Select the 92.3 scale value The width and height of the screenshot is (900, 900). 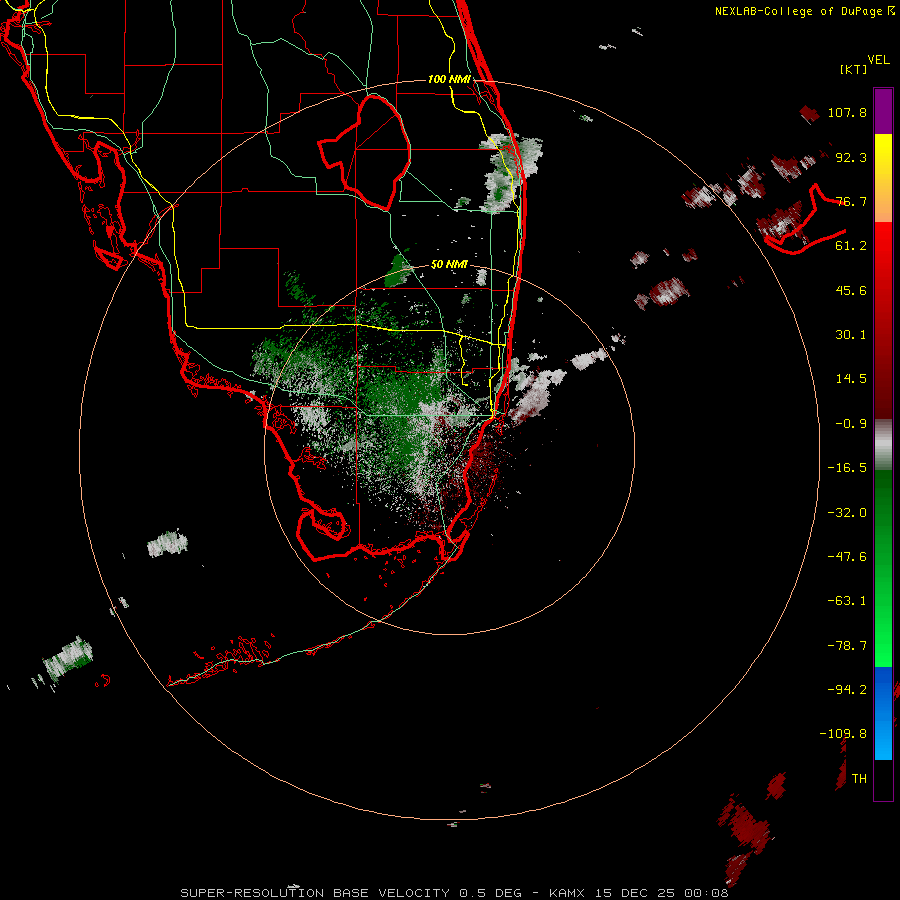851,157
